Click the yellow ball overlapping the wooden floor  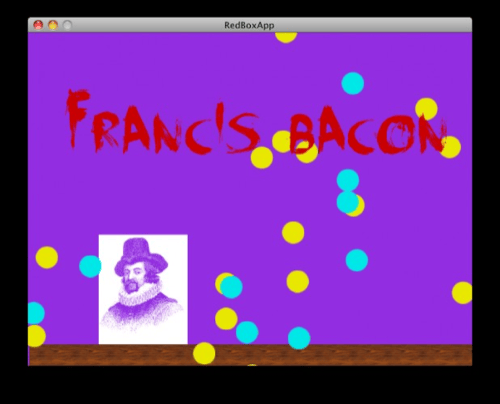[x=204, y=353]
